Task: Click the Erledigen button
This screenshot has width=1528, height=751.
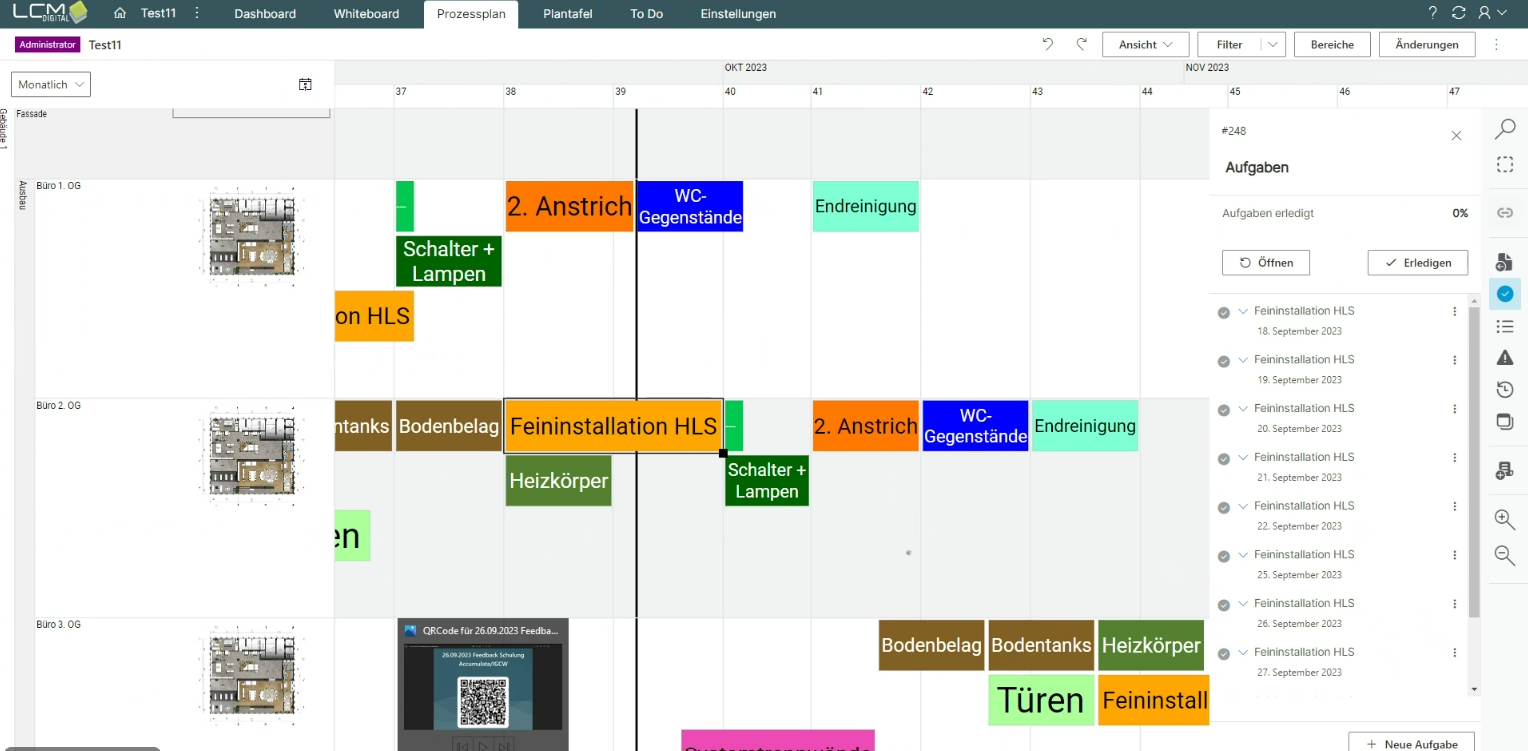Action: [1417, 263]
